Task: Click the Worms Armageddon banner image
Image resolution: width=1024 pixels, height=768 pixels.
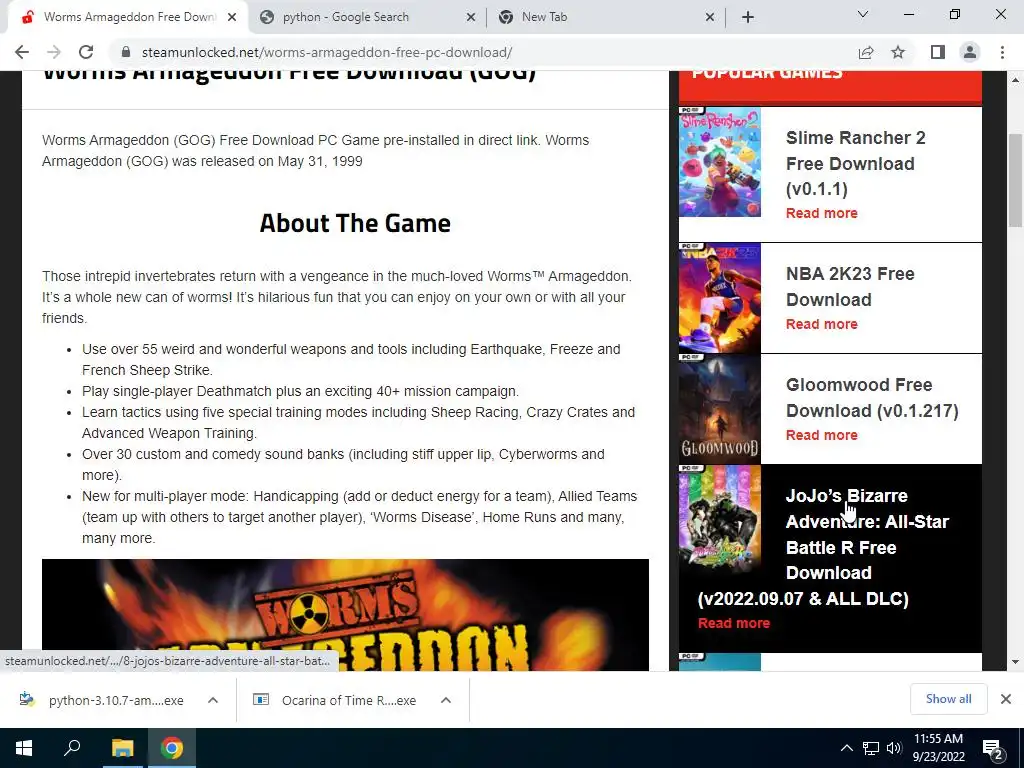Action: [345, 615]
